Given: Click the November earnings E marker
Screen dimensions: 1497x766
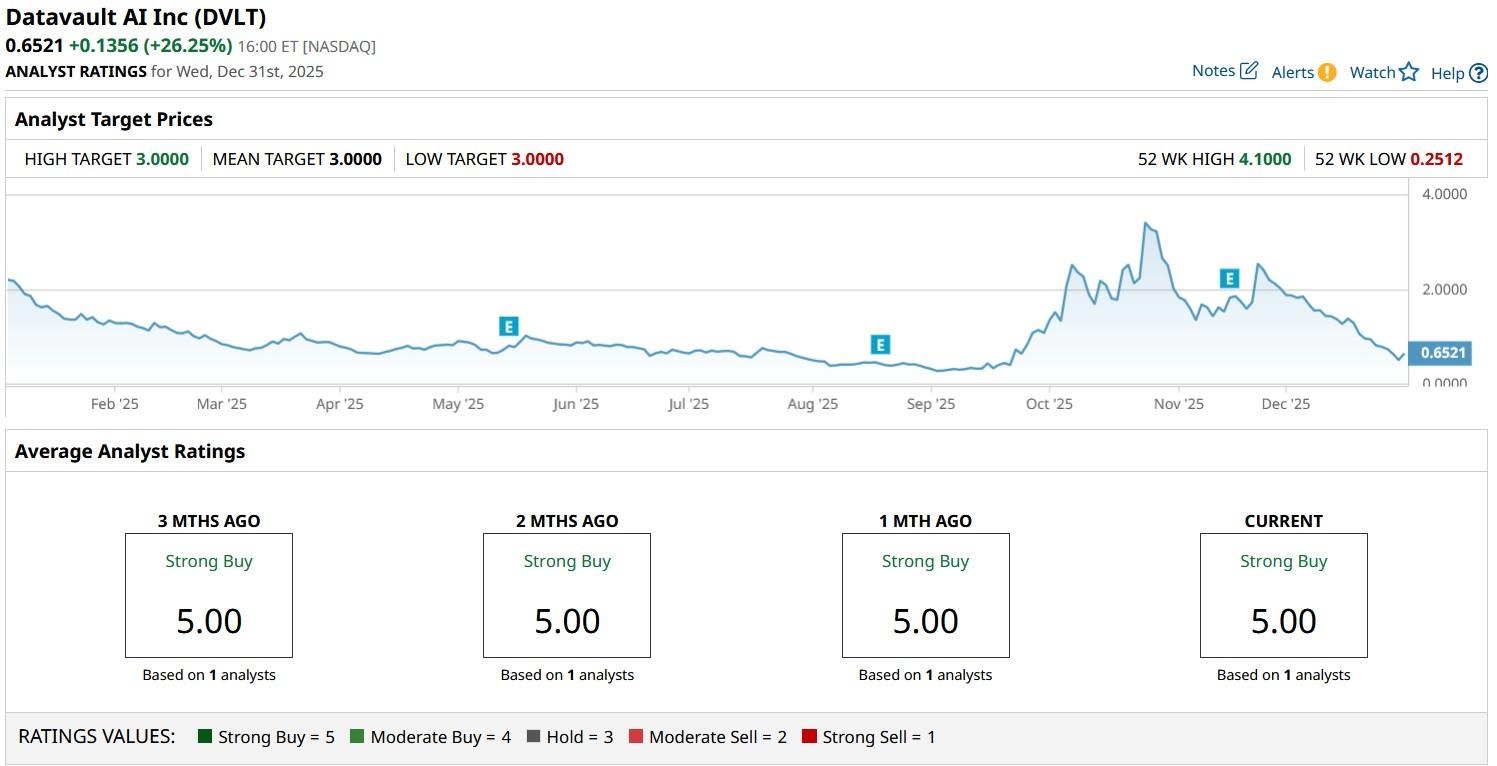Looking at the screenshot, I should 1229,279.
